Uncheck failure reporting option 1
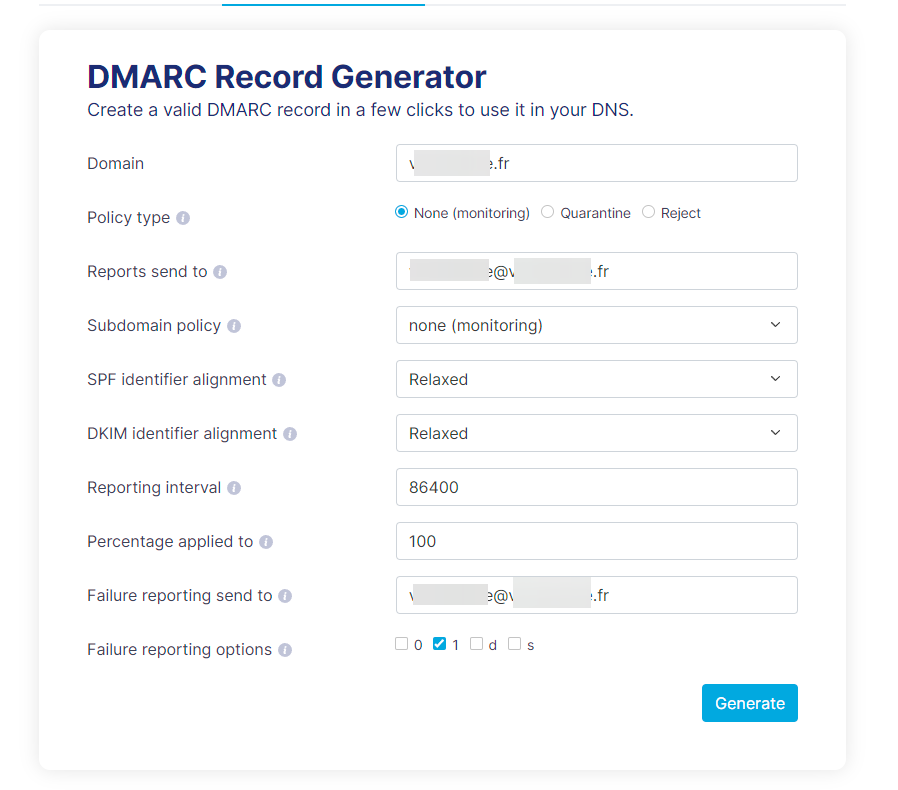898x790 pixels. click(x=439, y=644)
